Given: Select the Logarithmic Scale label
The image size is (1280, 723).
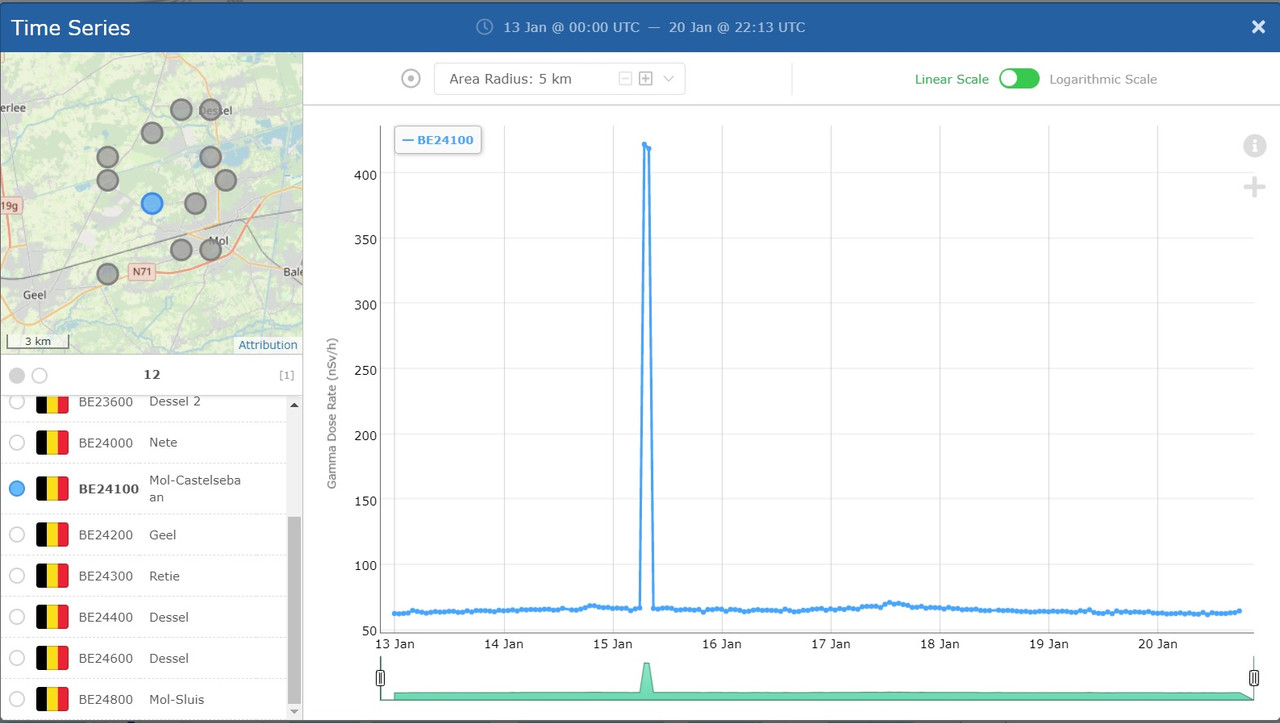Looking at the screenshot, I should 1103,79.
